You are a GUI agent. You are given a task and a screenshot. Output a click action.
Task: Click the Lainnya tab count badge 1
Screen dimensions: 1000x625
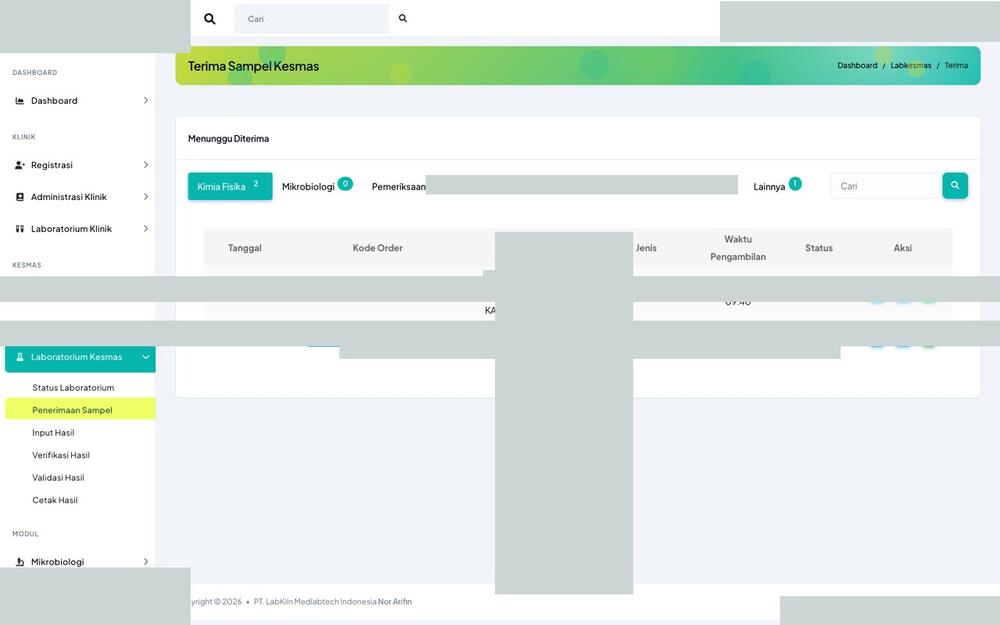coord(795,184)
